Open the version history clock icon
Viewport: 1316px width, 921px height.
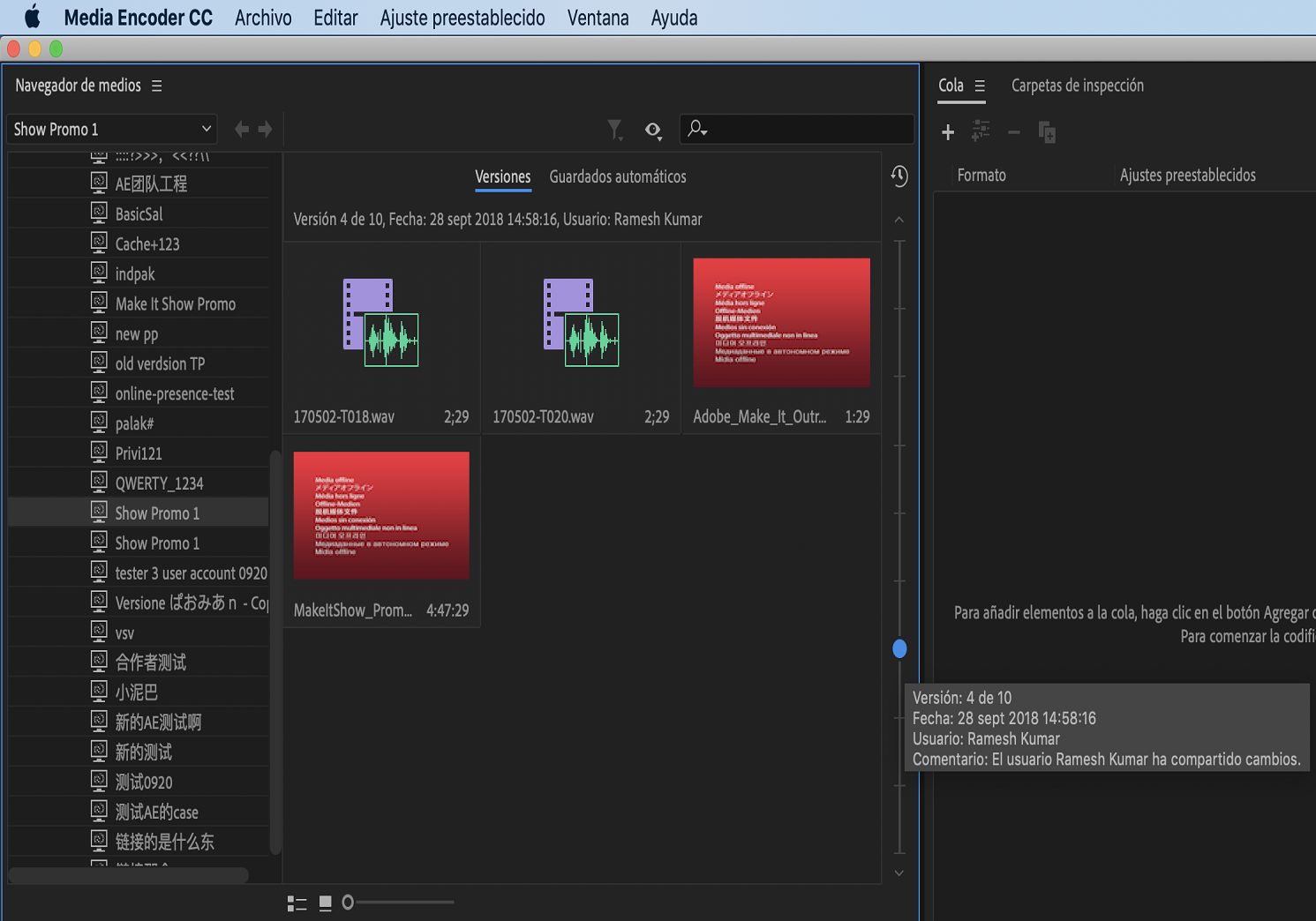click(x=899, y=176)
